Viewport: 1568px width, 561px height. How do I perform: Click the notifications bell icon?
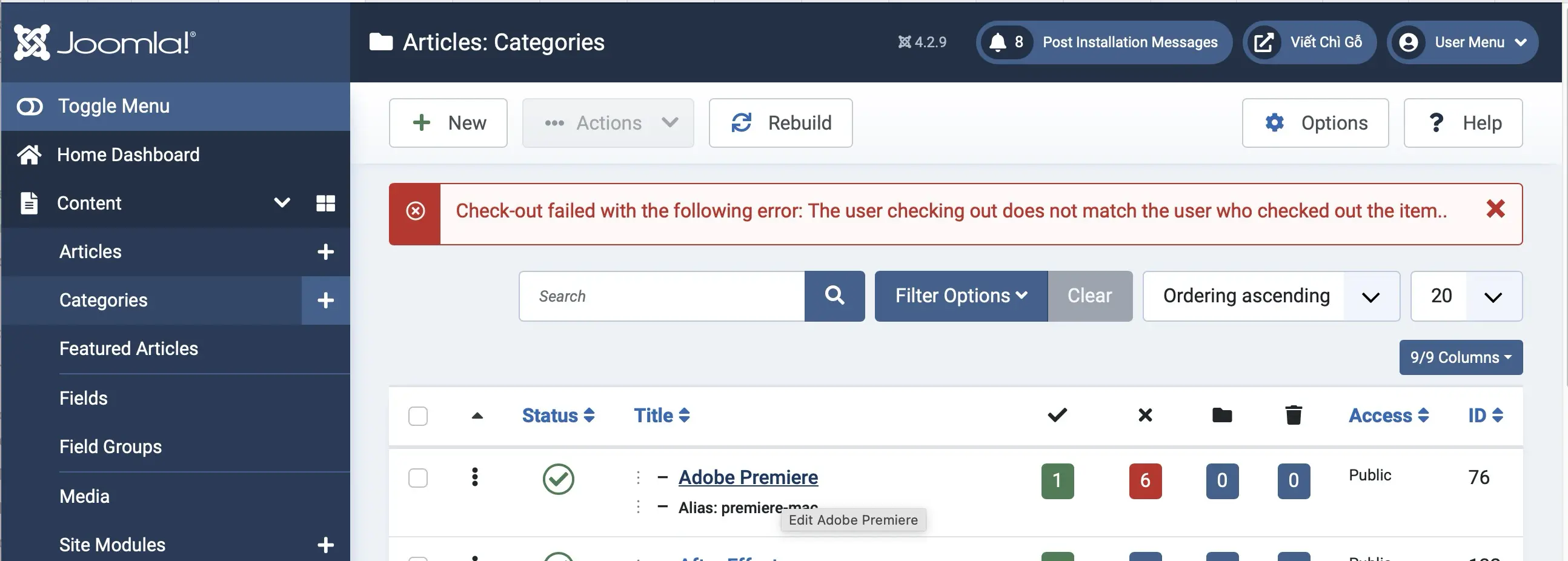[x=998, y=42]
